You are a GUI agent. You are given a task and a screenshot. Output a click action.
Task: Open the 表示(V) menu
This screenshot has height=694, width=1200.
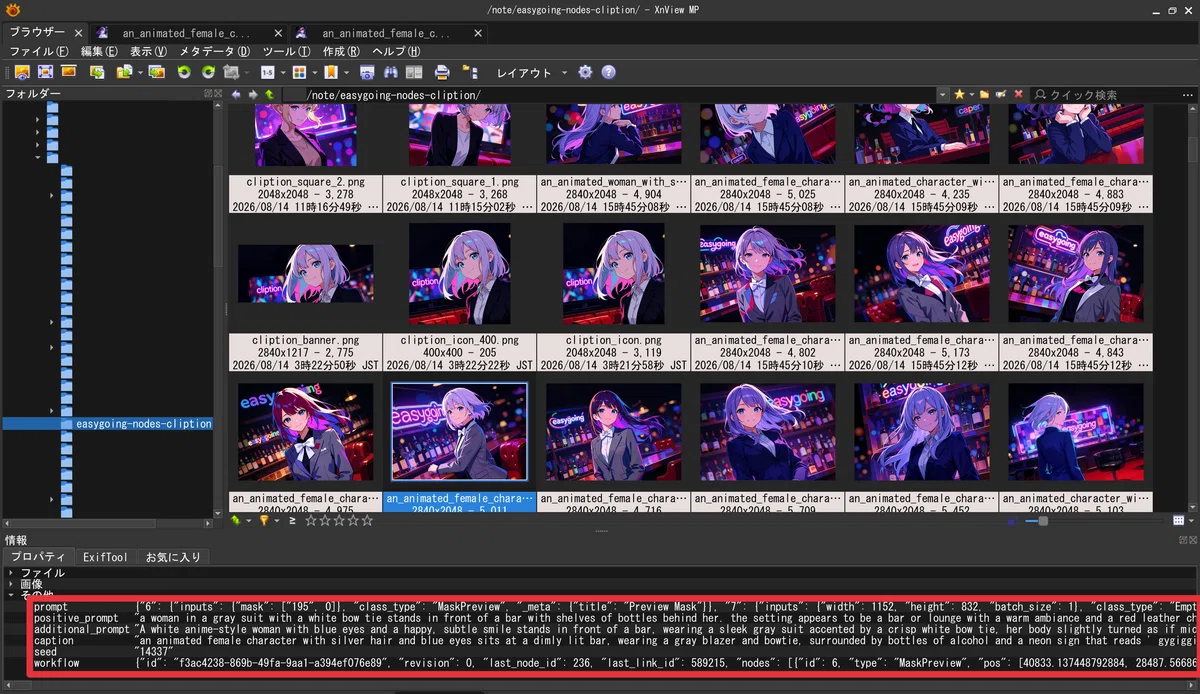[148, 51]
